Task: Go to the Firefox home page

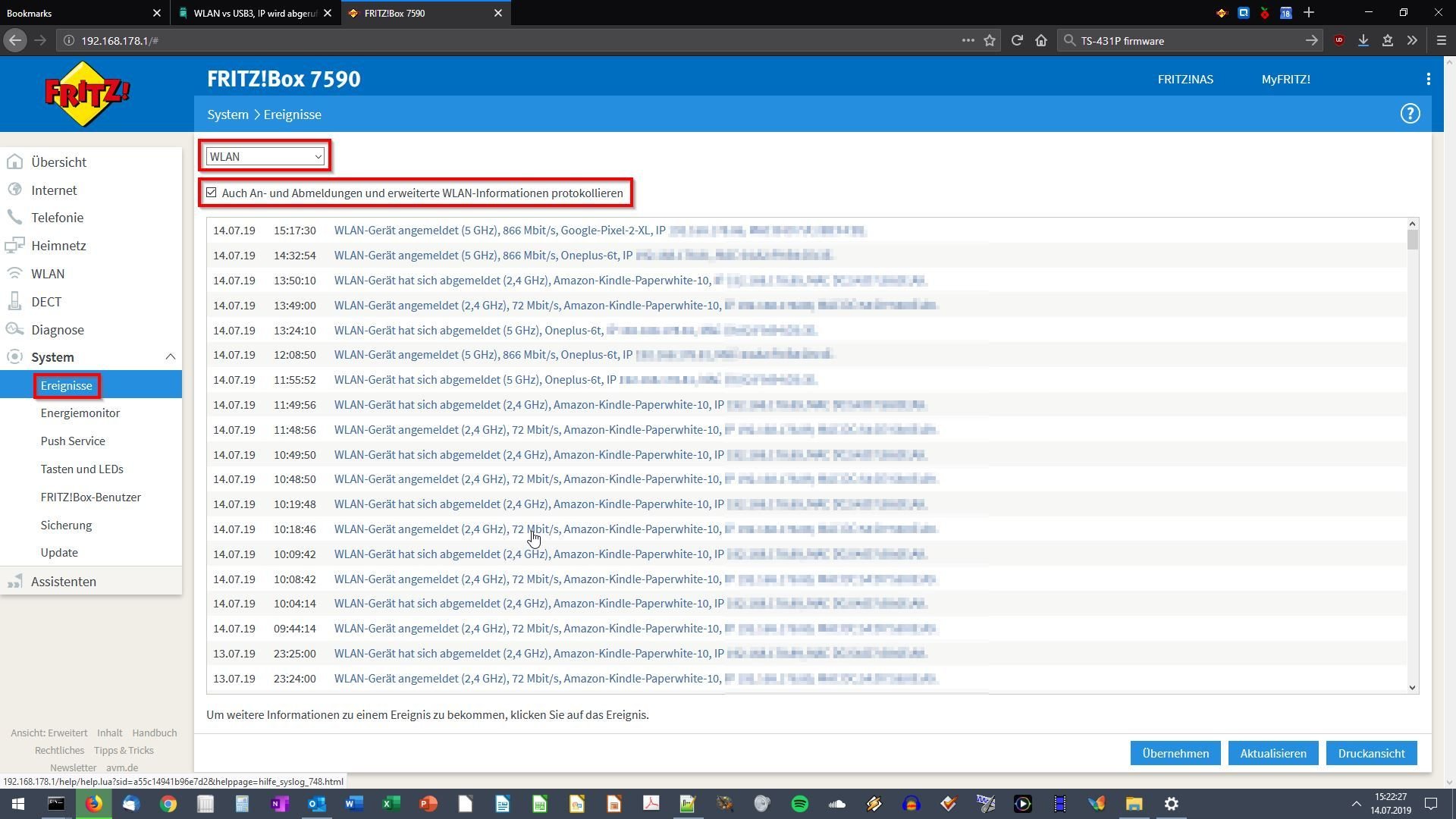Action: 1041,41
